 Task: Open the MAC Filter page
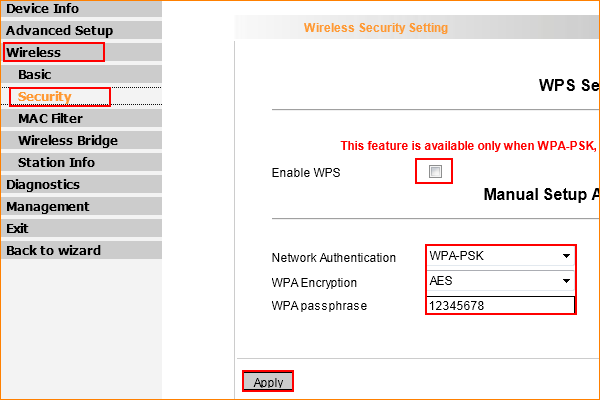[50, 119]
